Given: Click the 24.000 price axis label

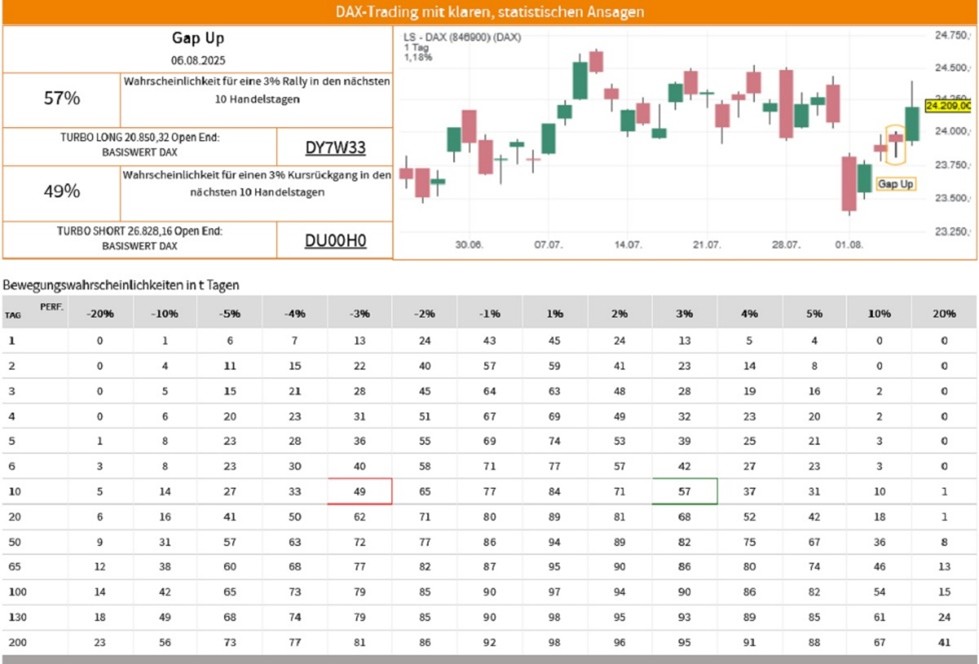Looking at the screenshot, I should click(x=952, y=131).
